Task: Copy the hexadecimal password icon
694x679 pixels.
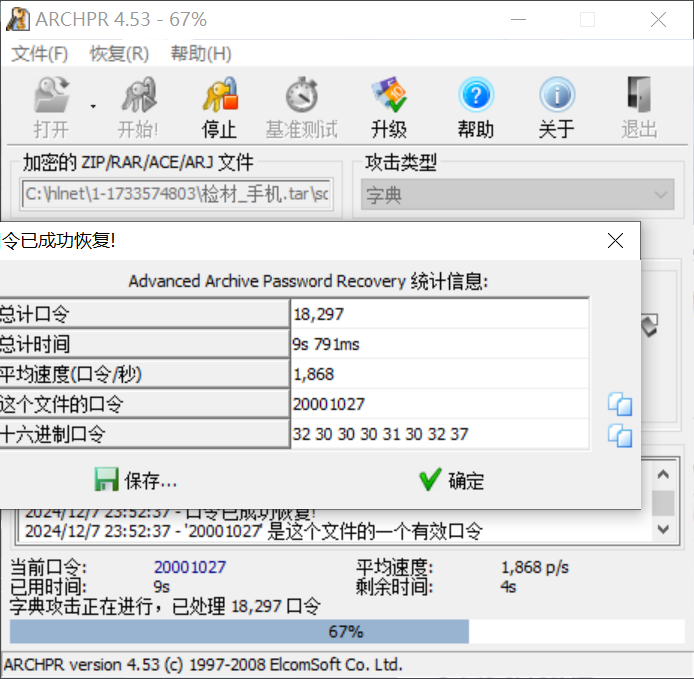Action: tap(620, 435)
